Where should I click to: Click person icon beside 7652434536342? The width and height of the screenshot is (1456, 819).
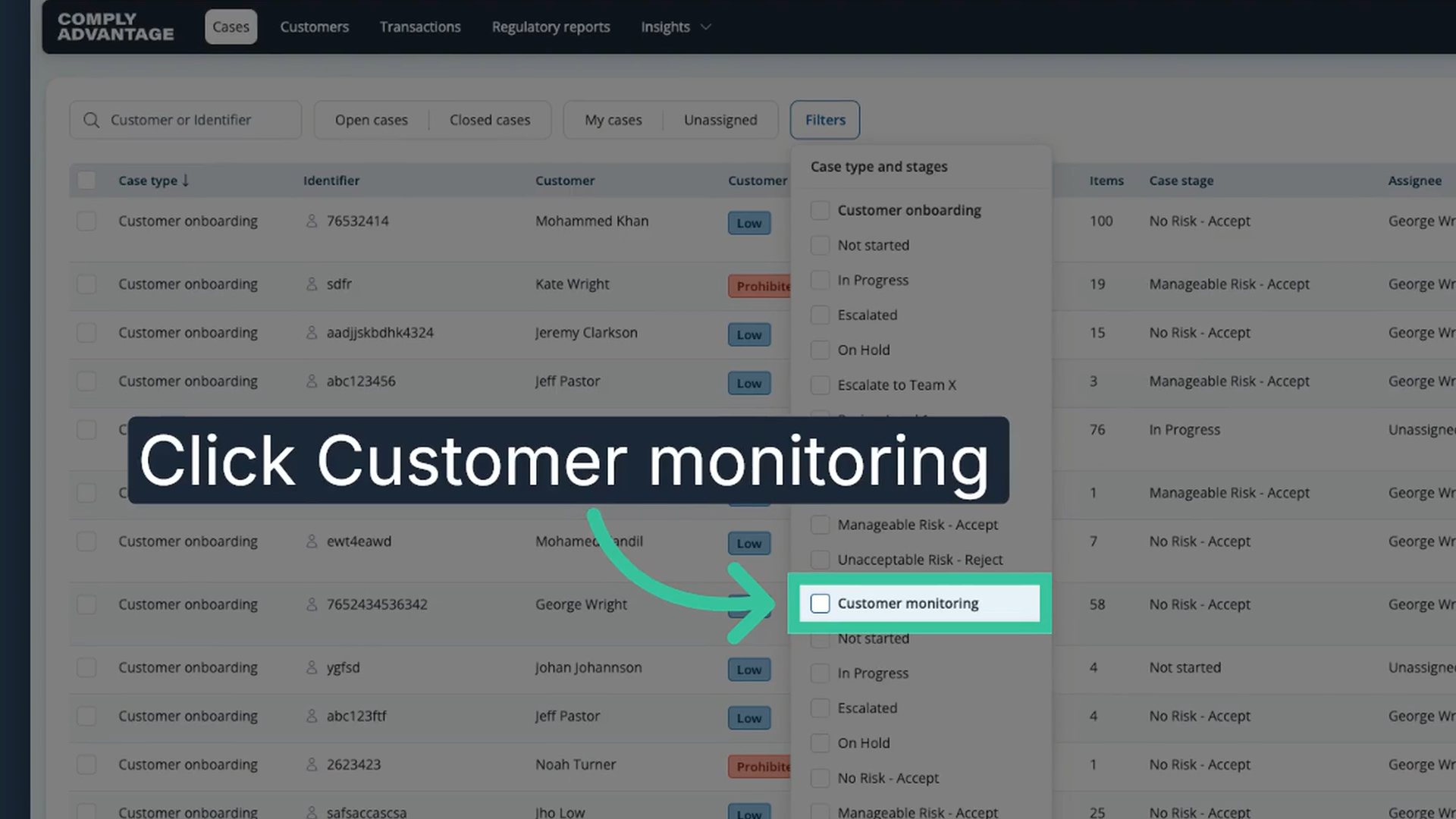pos(311,604)
